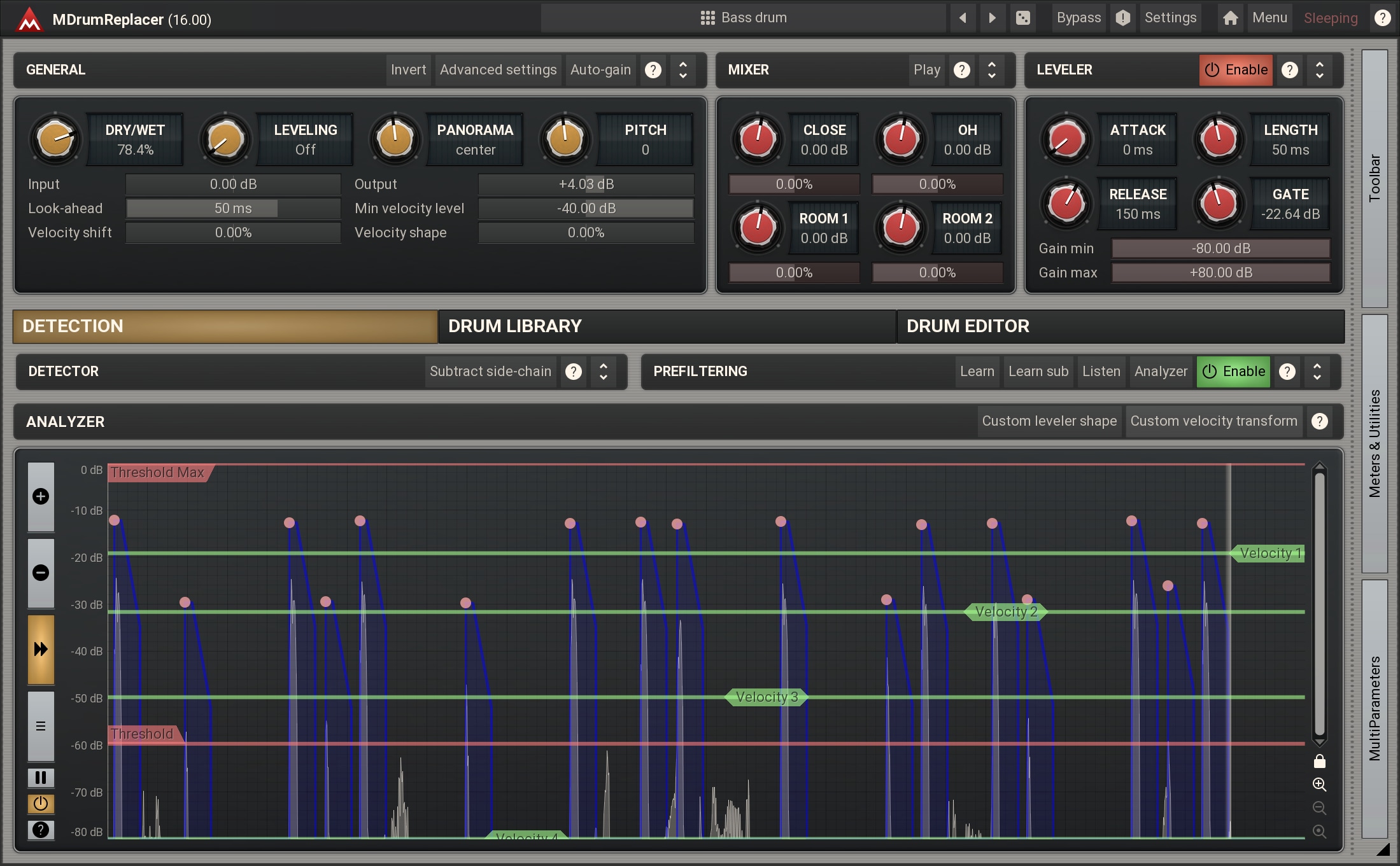Expand the Mixer panel presets arrows
The width and height of the screenshot is (1400, 866).
click(992, 70)
